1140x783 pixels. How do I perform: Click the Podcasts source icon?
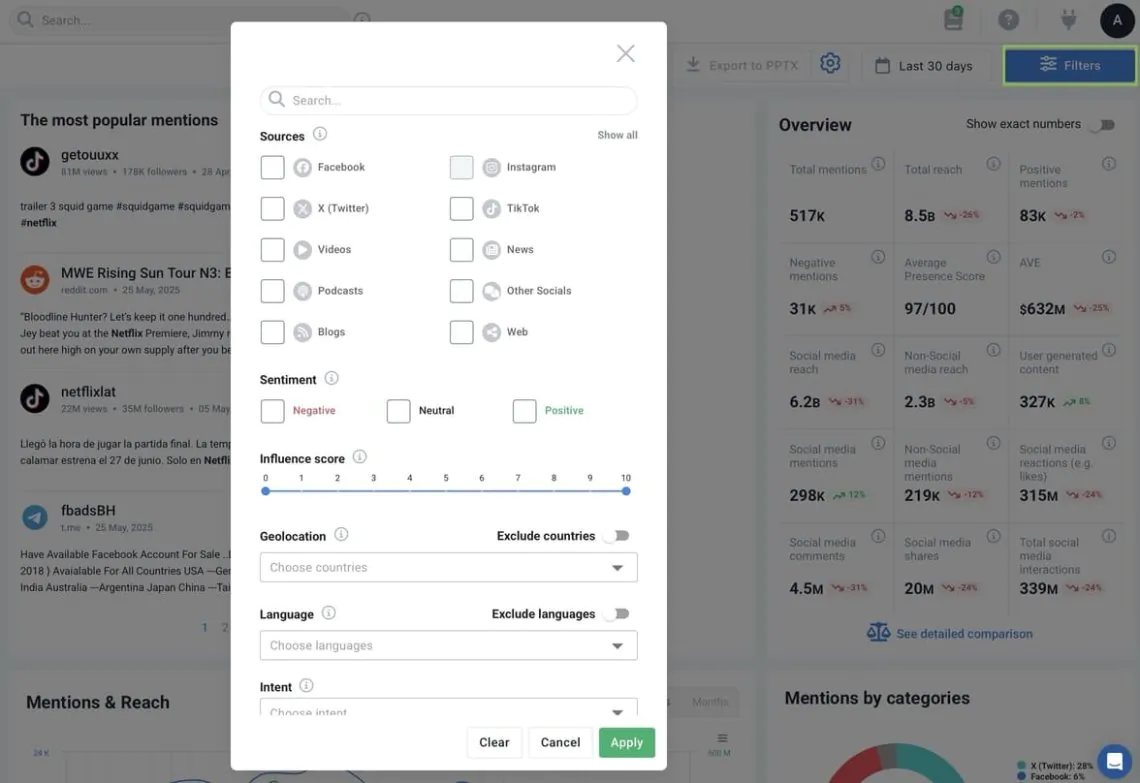click(302, 291)
